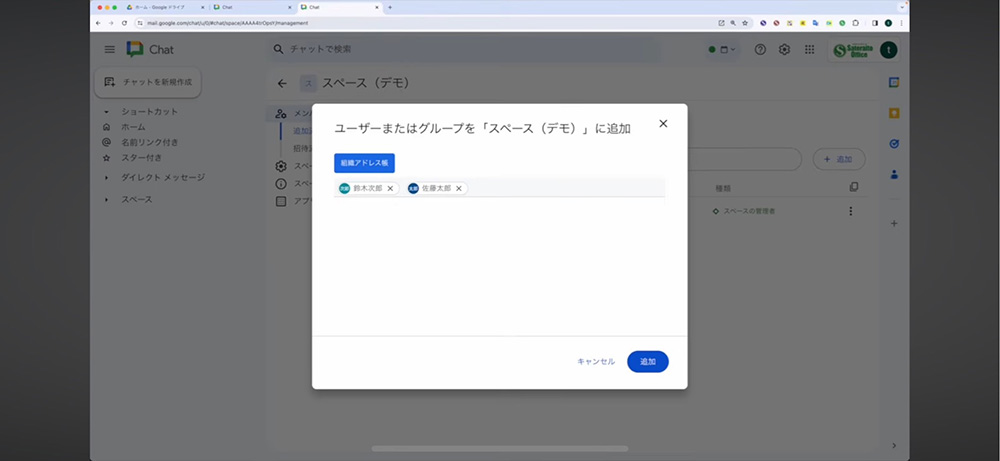Collapse the ショートカット section
The image size is (1000, 461).
[x=107, y=112]
